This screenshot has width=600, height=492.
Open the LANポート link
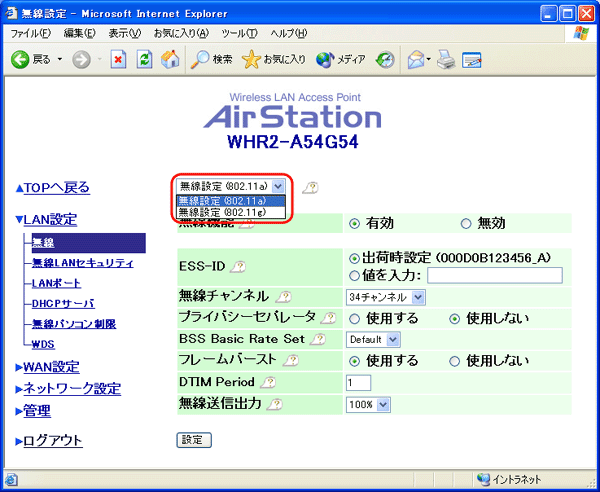(x=56, y=283)
